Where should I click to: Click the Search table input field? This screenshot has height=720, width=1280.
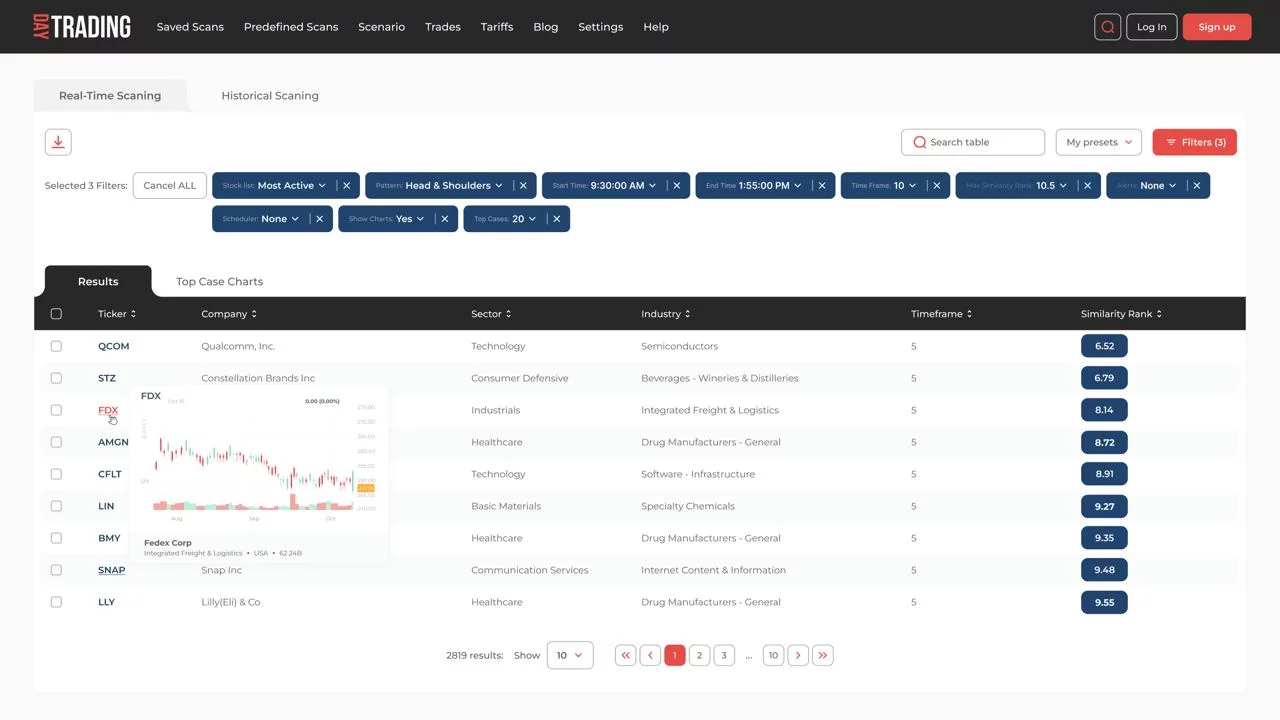973,142
